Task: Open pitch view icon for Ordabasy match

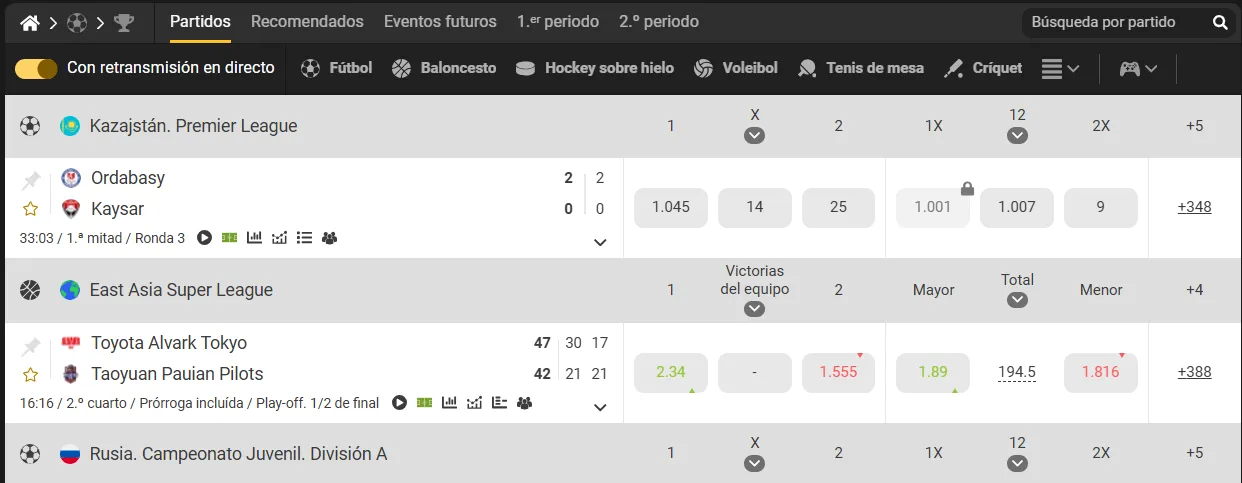Action: pos(229,238)
